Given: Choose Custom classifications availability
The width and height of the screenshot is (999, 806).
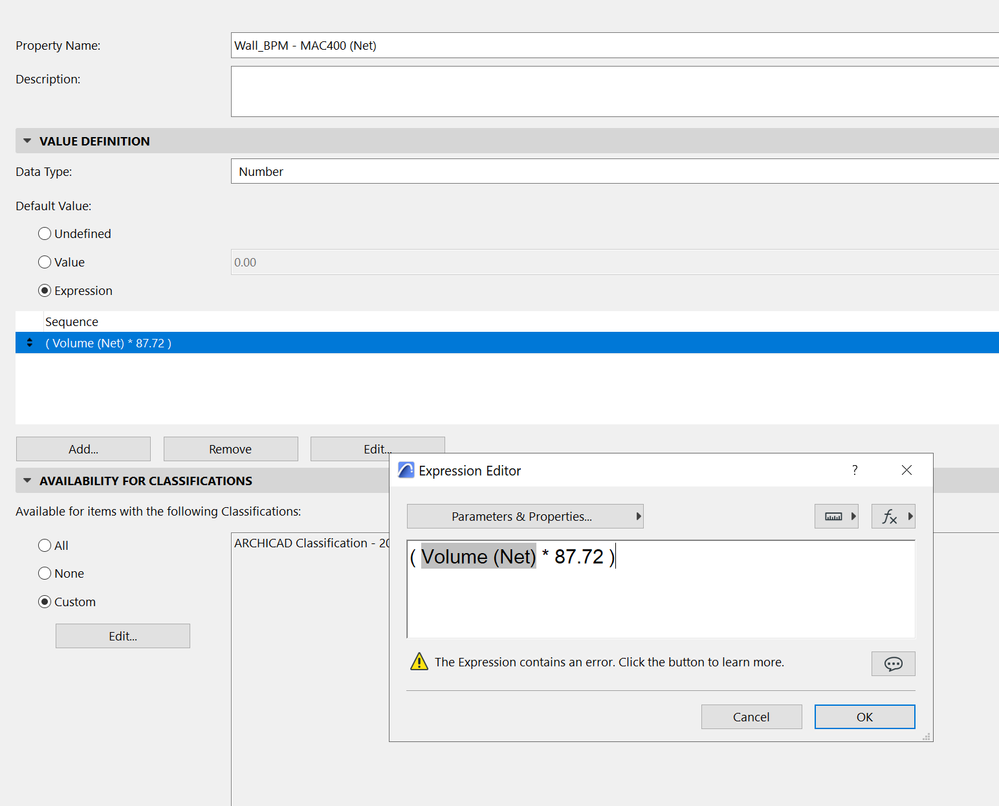Looking at the screenshot, I should (45, 601).
